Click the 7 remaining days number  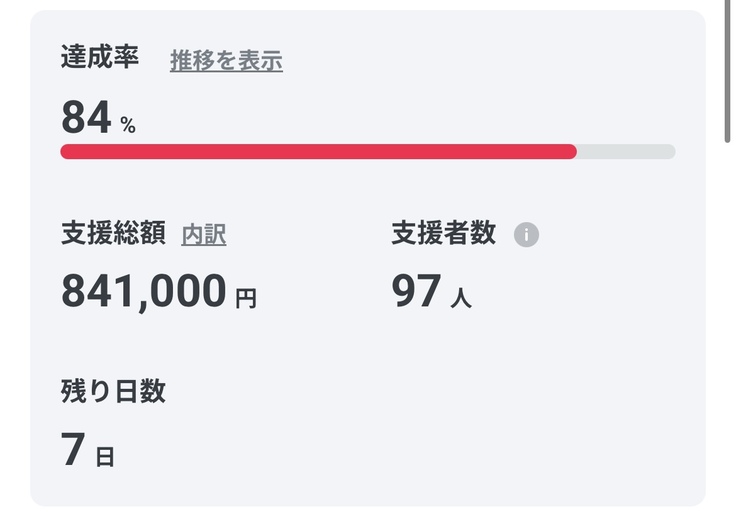[72, 449]
